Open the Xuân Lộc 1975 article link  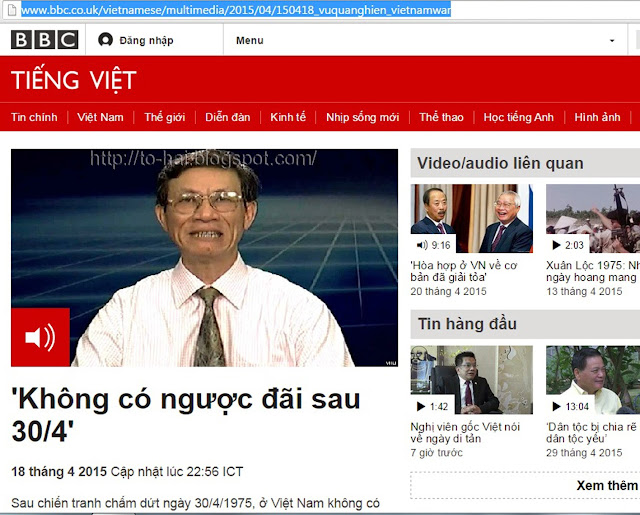point(593,271)
